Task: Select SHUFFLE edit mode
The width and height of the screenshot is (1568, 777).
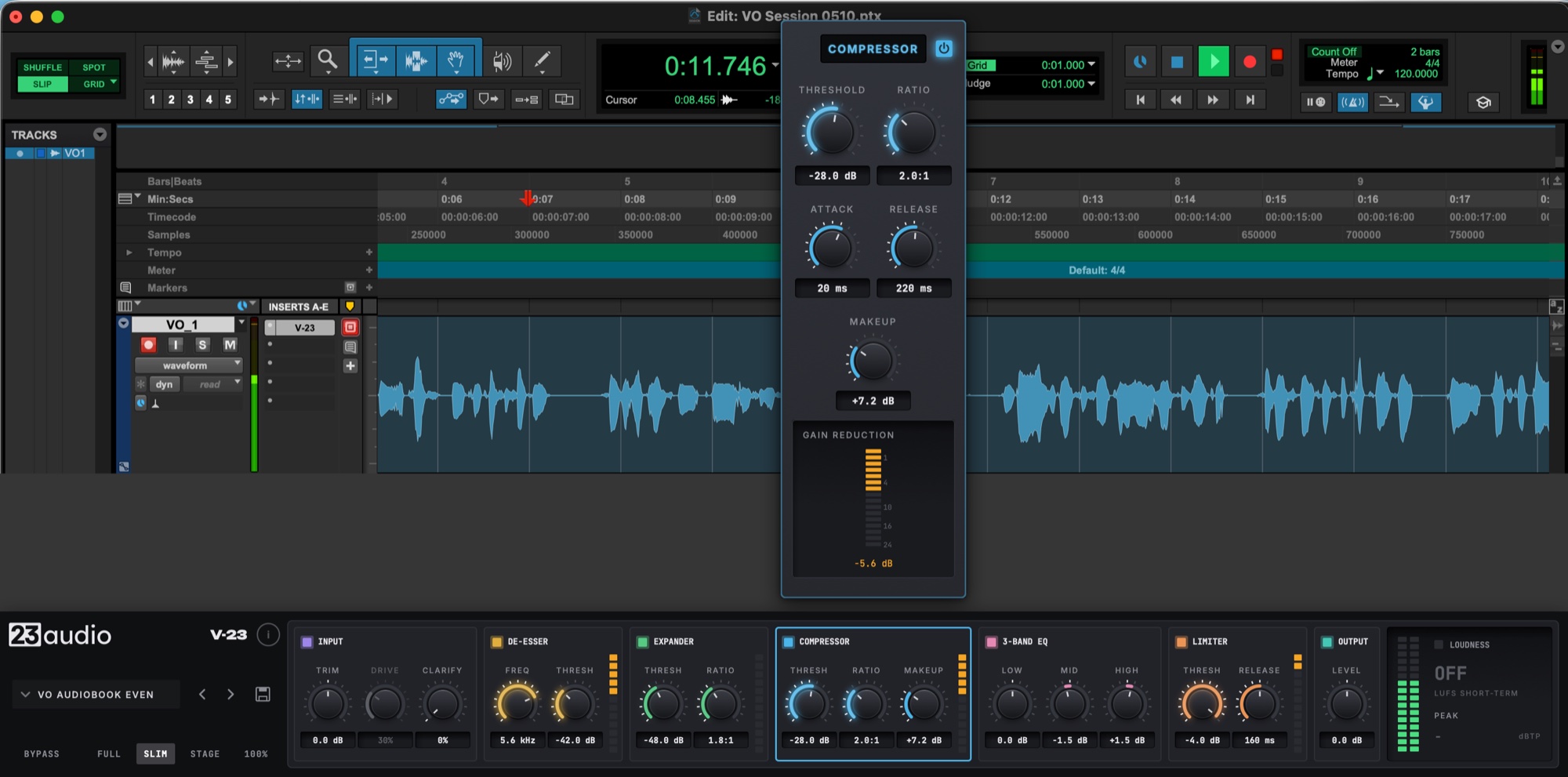Action: click(x=42, y=67)
